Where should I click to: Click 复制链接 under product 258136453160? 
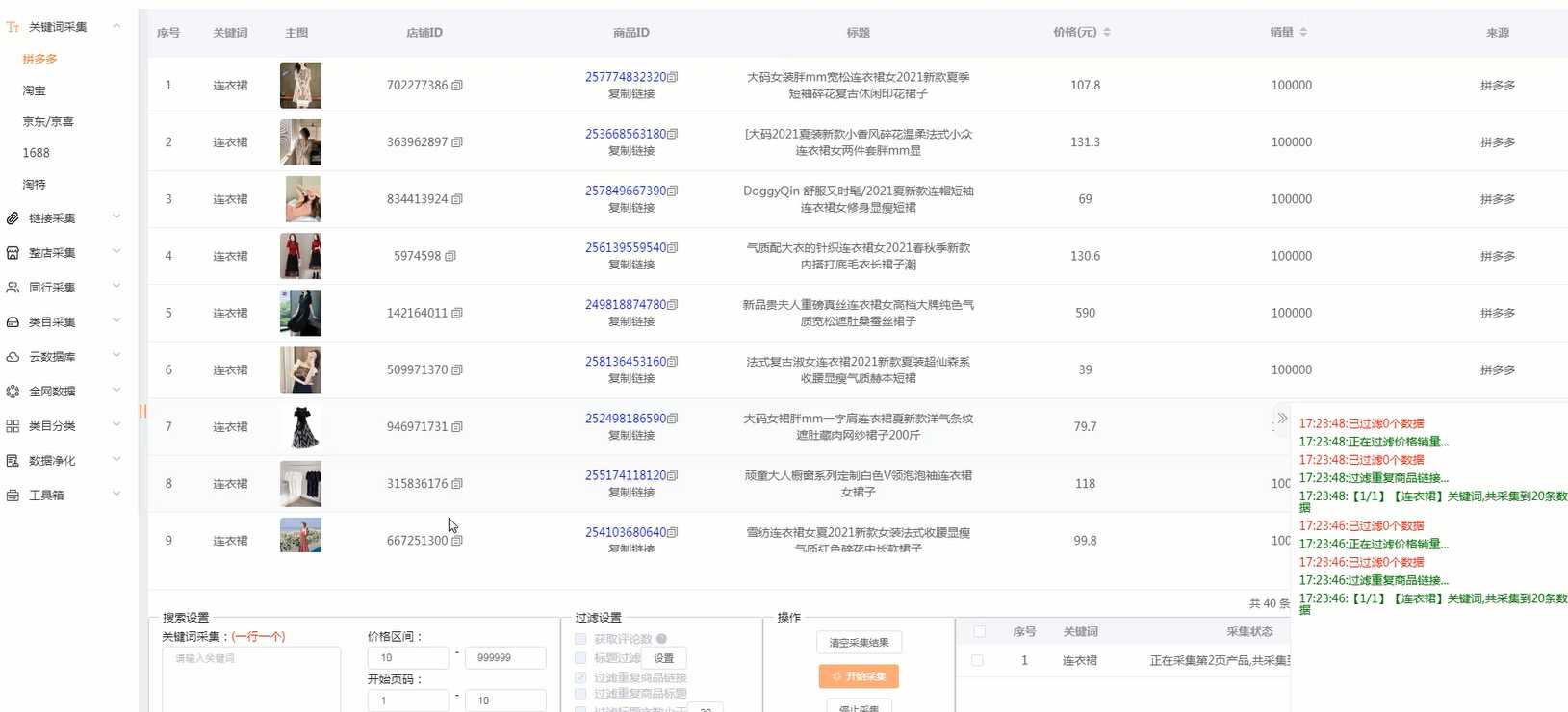631,378
